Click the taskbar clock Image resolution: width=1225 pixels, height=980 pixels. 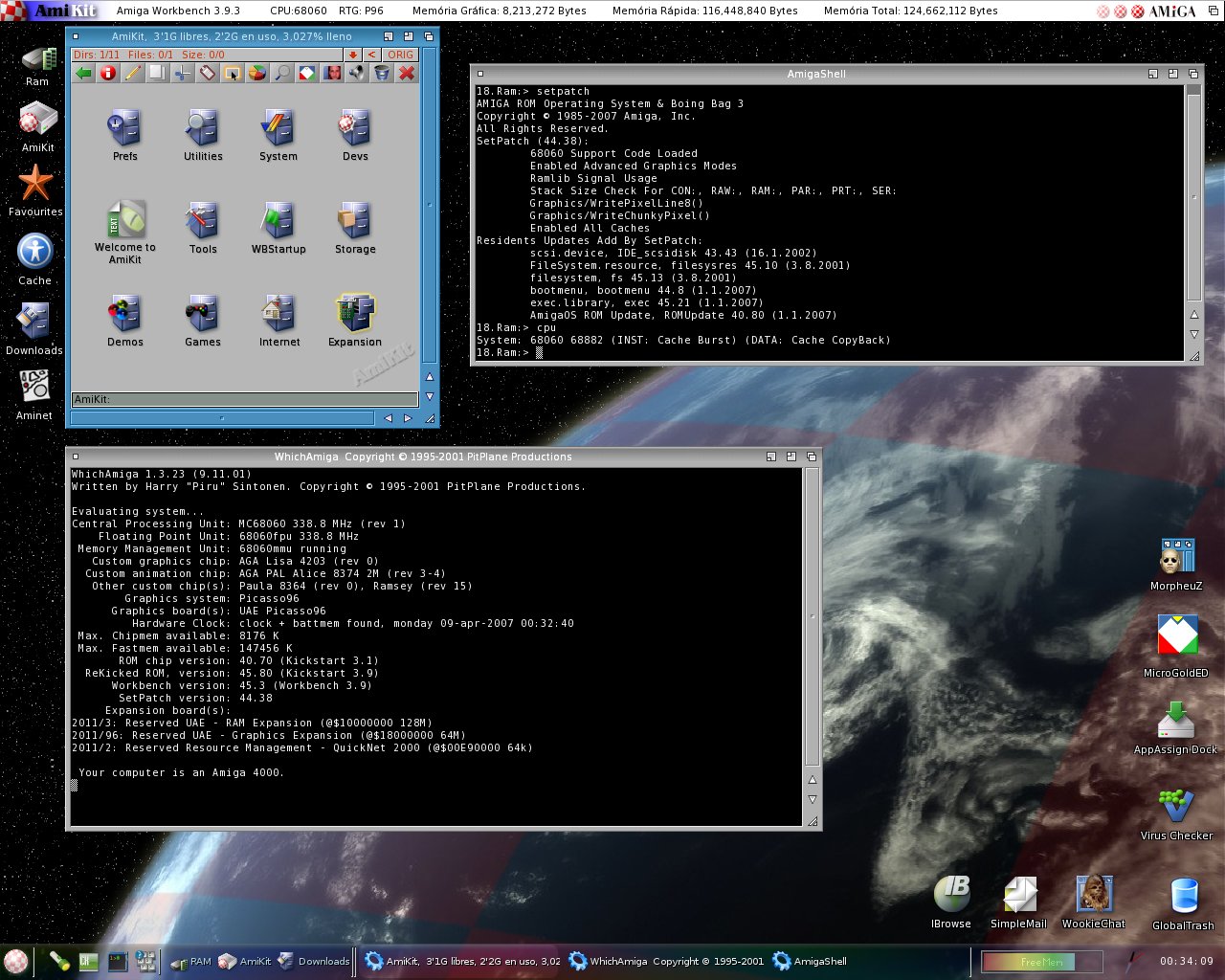1186,961
